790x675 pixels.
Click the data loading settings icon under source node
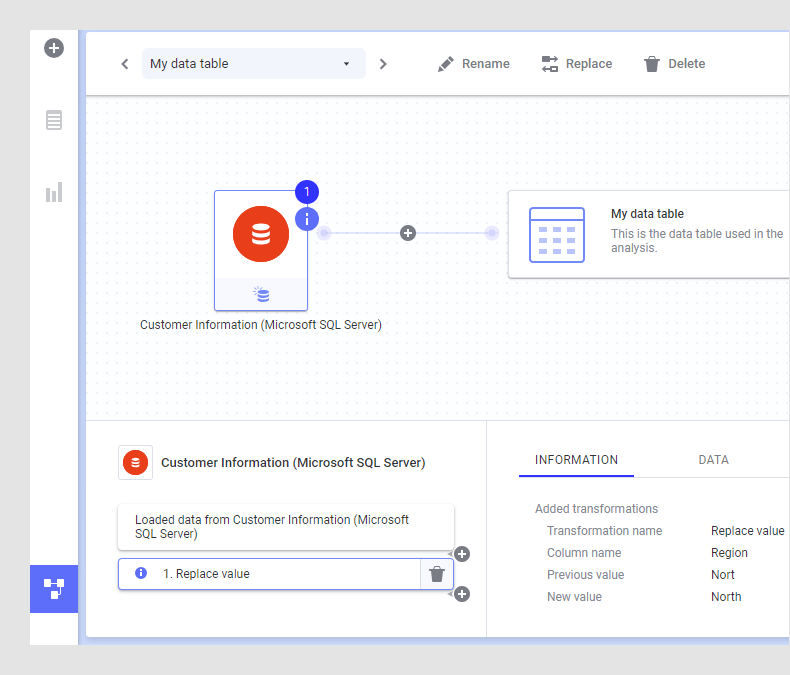[261, 295]
